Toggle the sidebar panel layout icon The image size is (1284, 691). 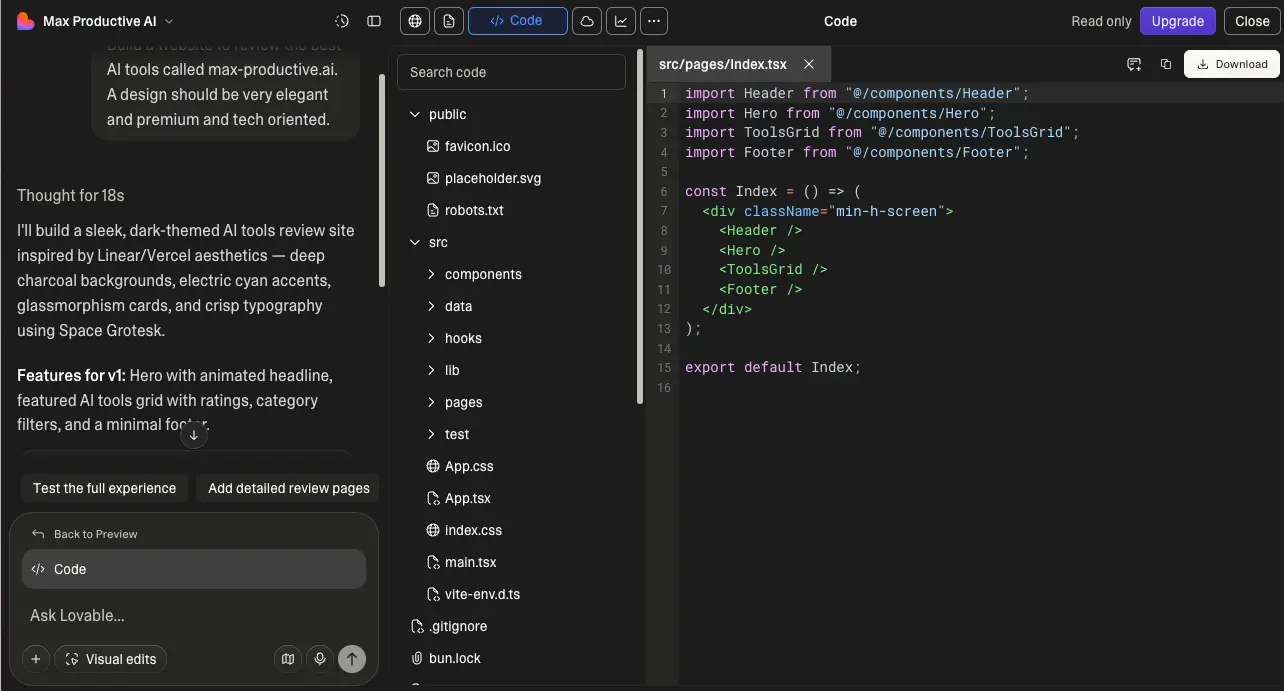coord(374,21)
